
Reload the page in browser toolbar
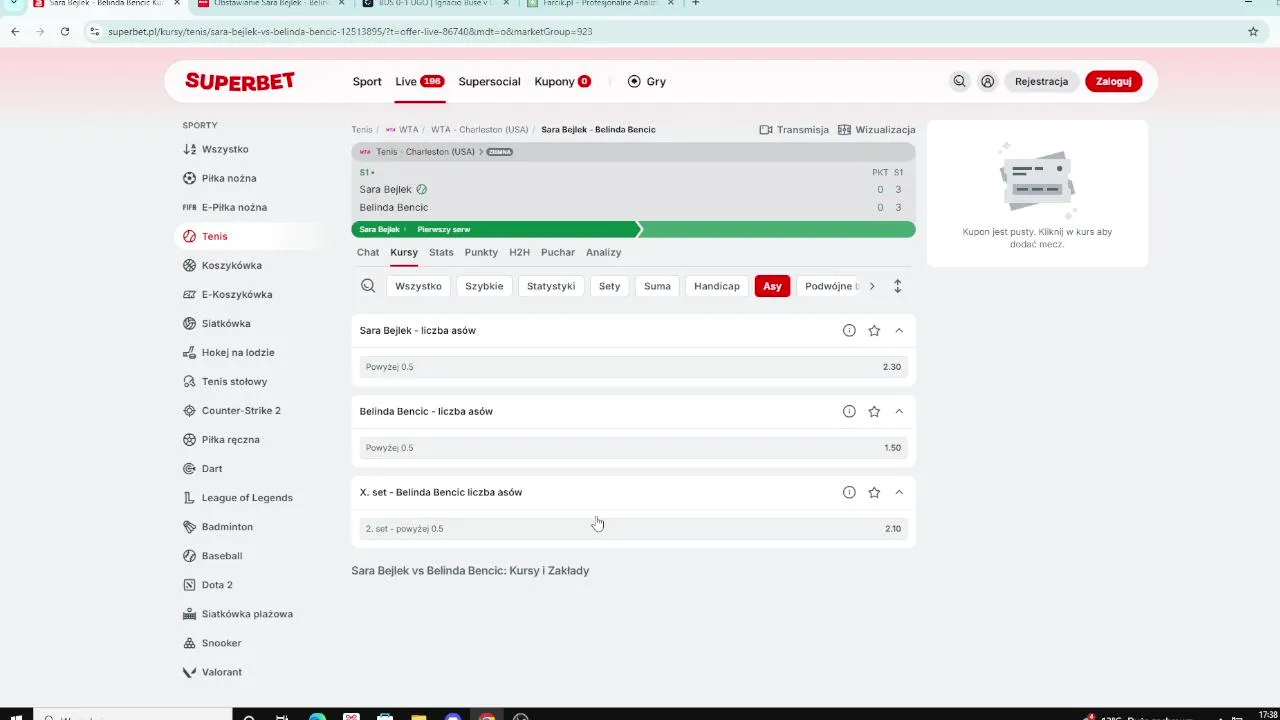click(65, 32)
